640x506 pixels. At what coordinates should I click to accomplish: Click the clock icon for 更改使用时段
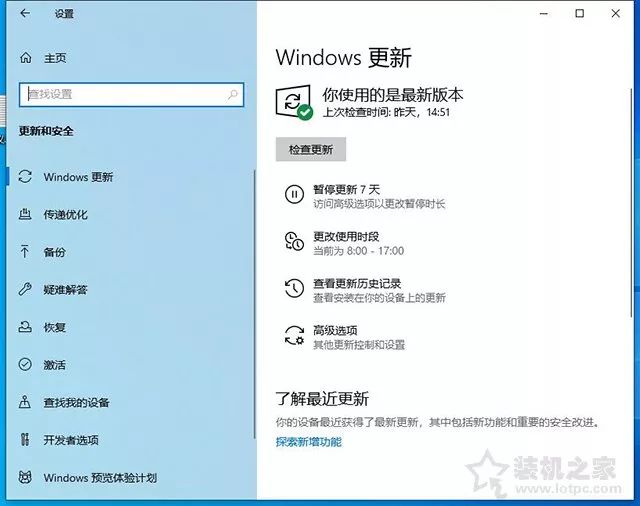[294, 241]
